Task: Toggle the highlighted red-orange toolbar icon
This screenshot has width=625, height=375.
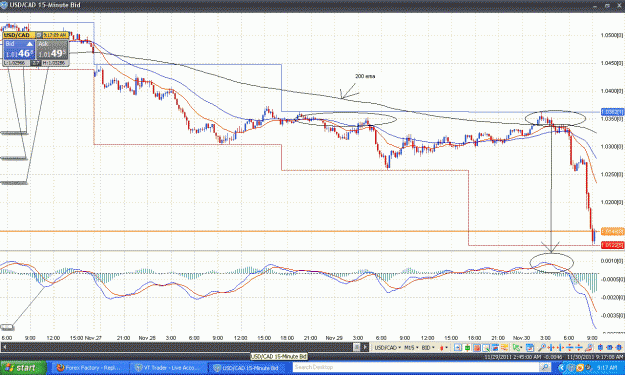Action: tap(476, 348)
